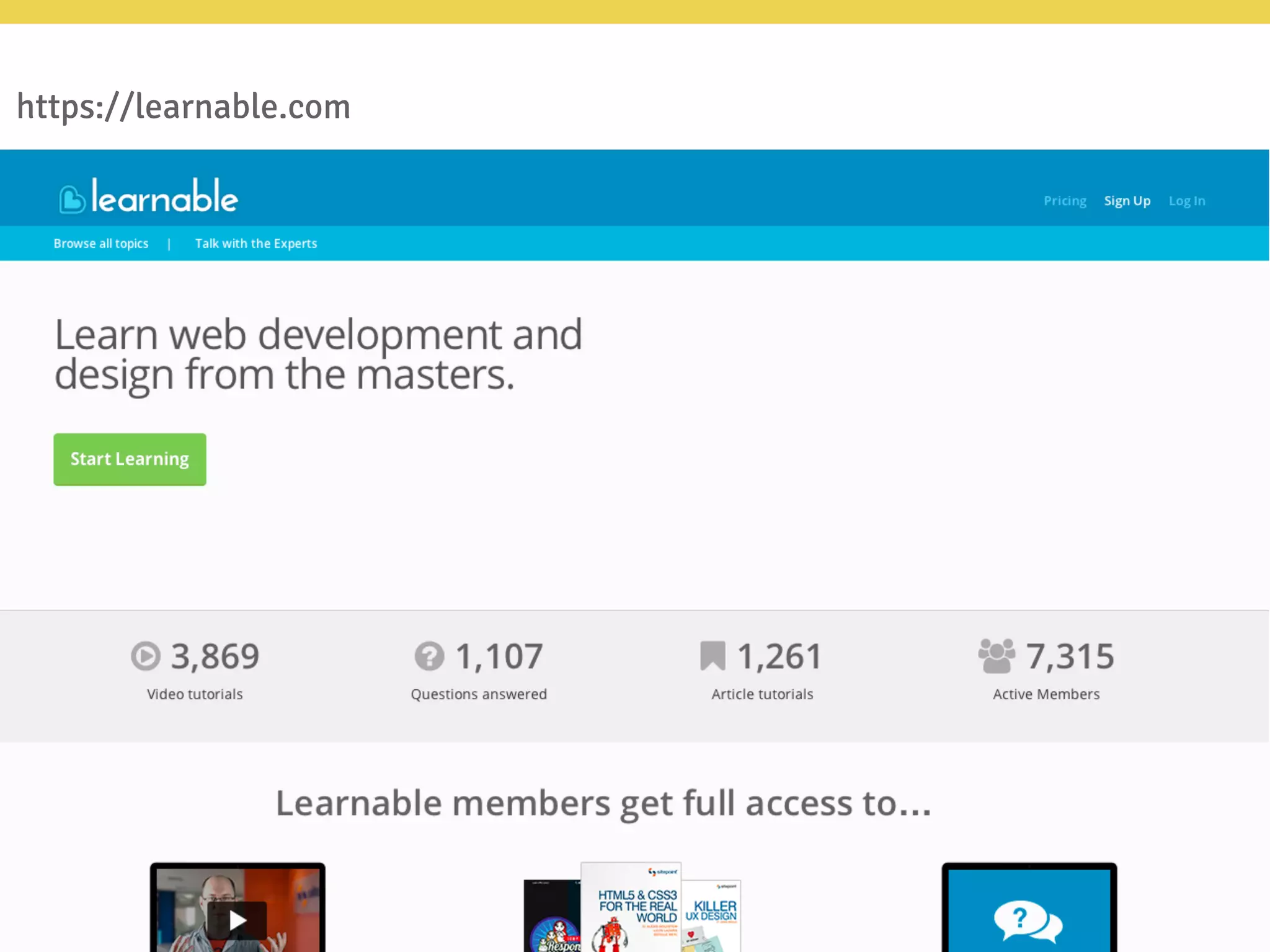1270x952 pixels.
Task: Click the speech bubble question icon
Action: click(1028, 921)
